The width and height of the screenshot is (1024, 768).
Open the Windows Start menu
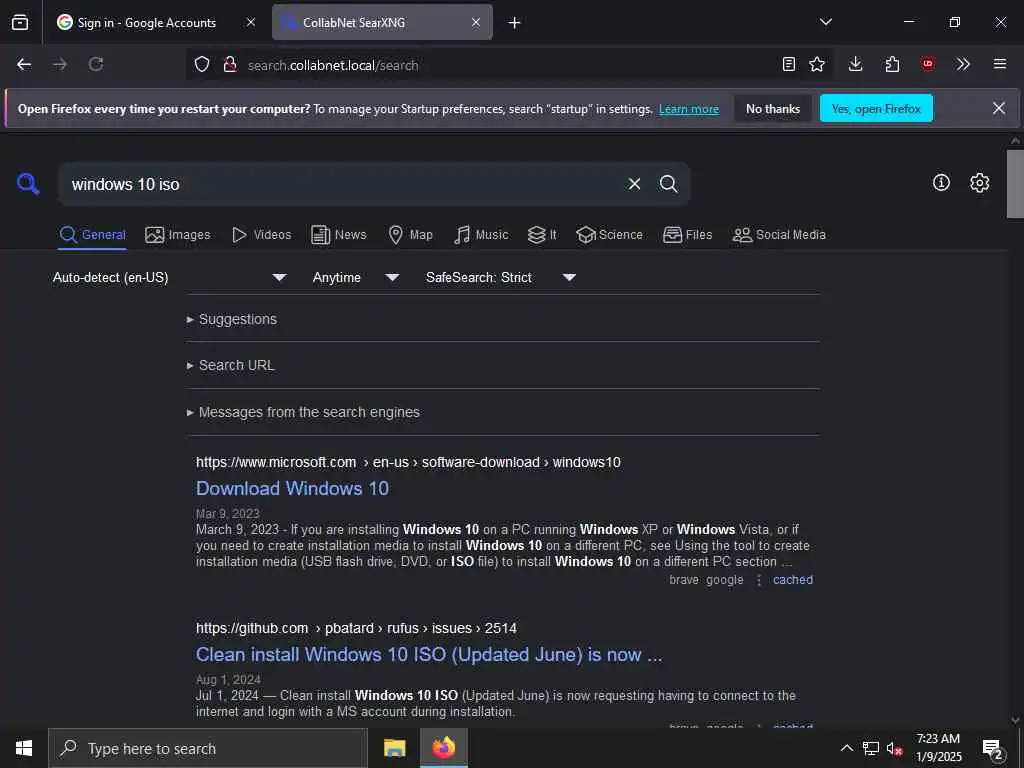24,748
